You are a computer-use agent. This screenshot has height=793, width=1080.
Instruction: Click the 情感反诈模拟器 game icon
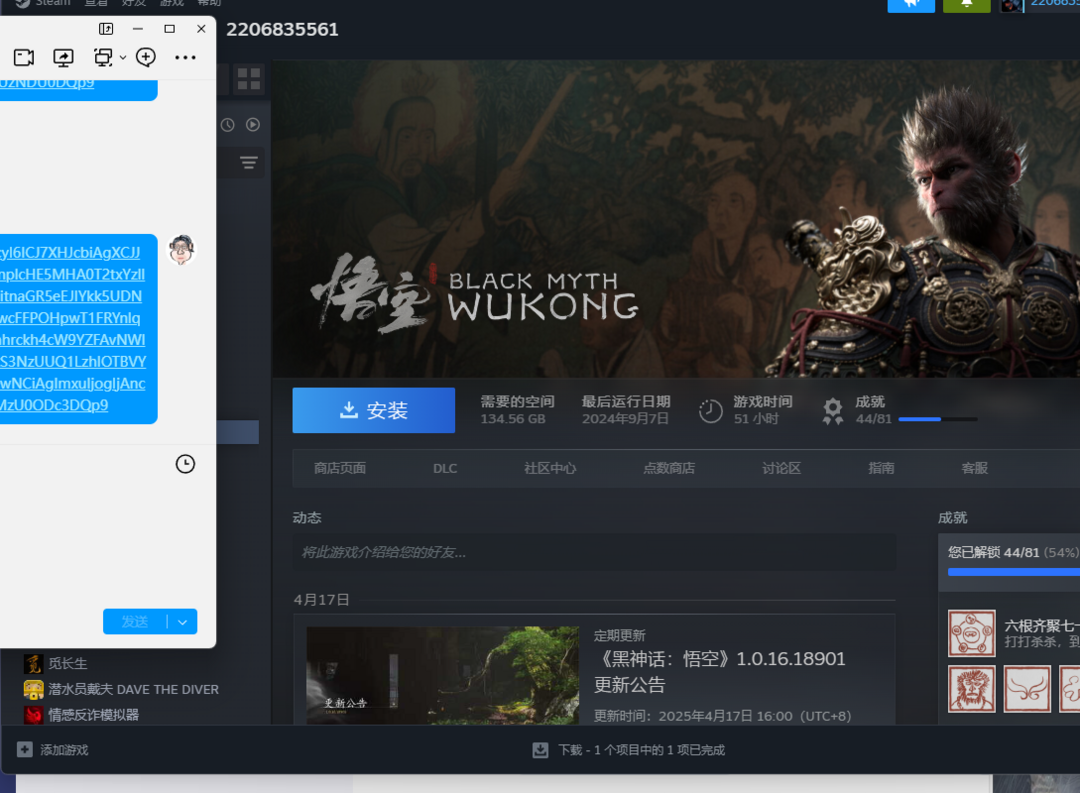tap(34, 714)
